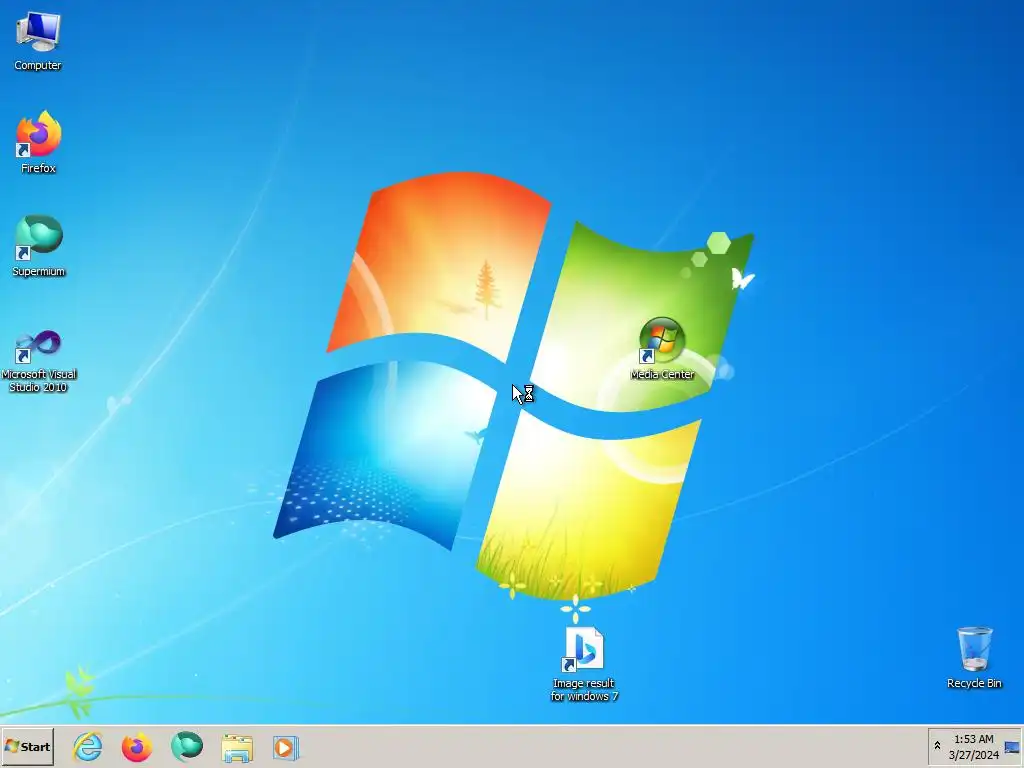Open Windows Explorer from the taskbar
The image size is (1024, 768).
(x=237, y=748)
